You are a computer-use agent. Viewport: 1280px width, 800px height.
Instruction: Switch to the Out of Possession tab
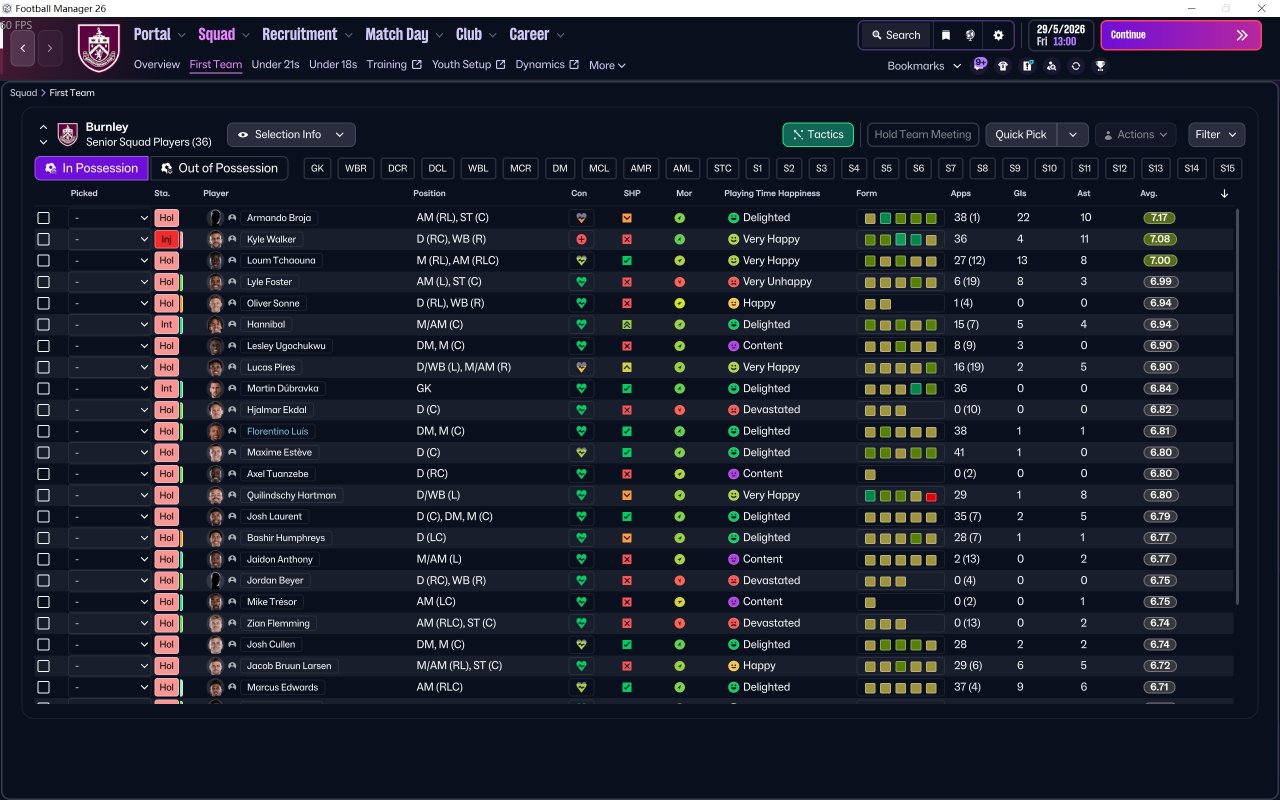click(219, 168)
